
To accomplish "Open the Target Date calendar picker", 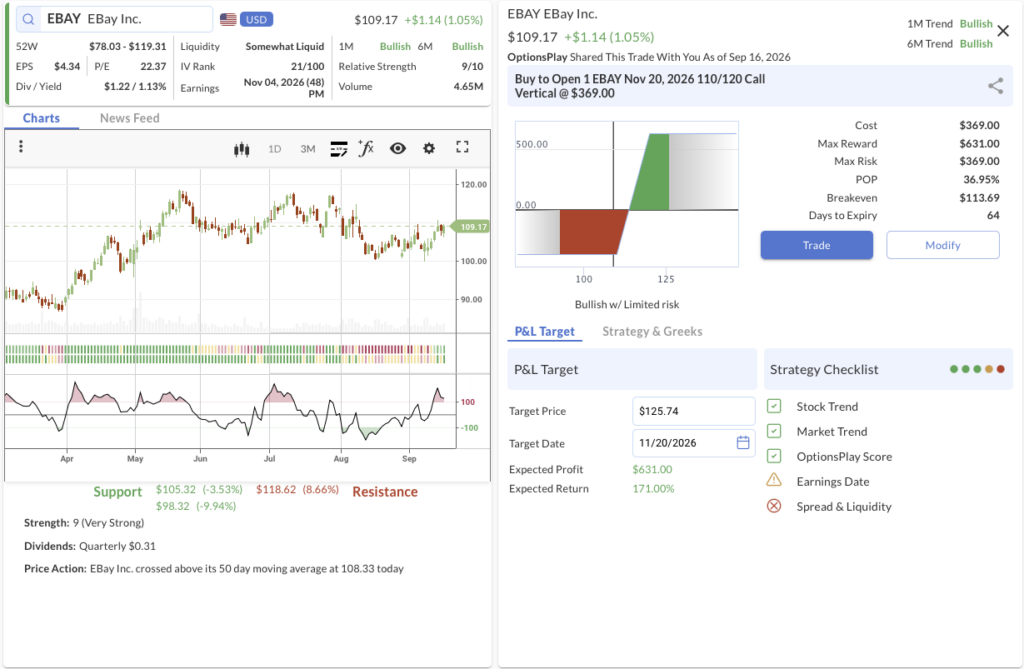I will click(743, 443).
